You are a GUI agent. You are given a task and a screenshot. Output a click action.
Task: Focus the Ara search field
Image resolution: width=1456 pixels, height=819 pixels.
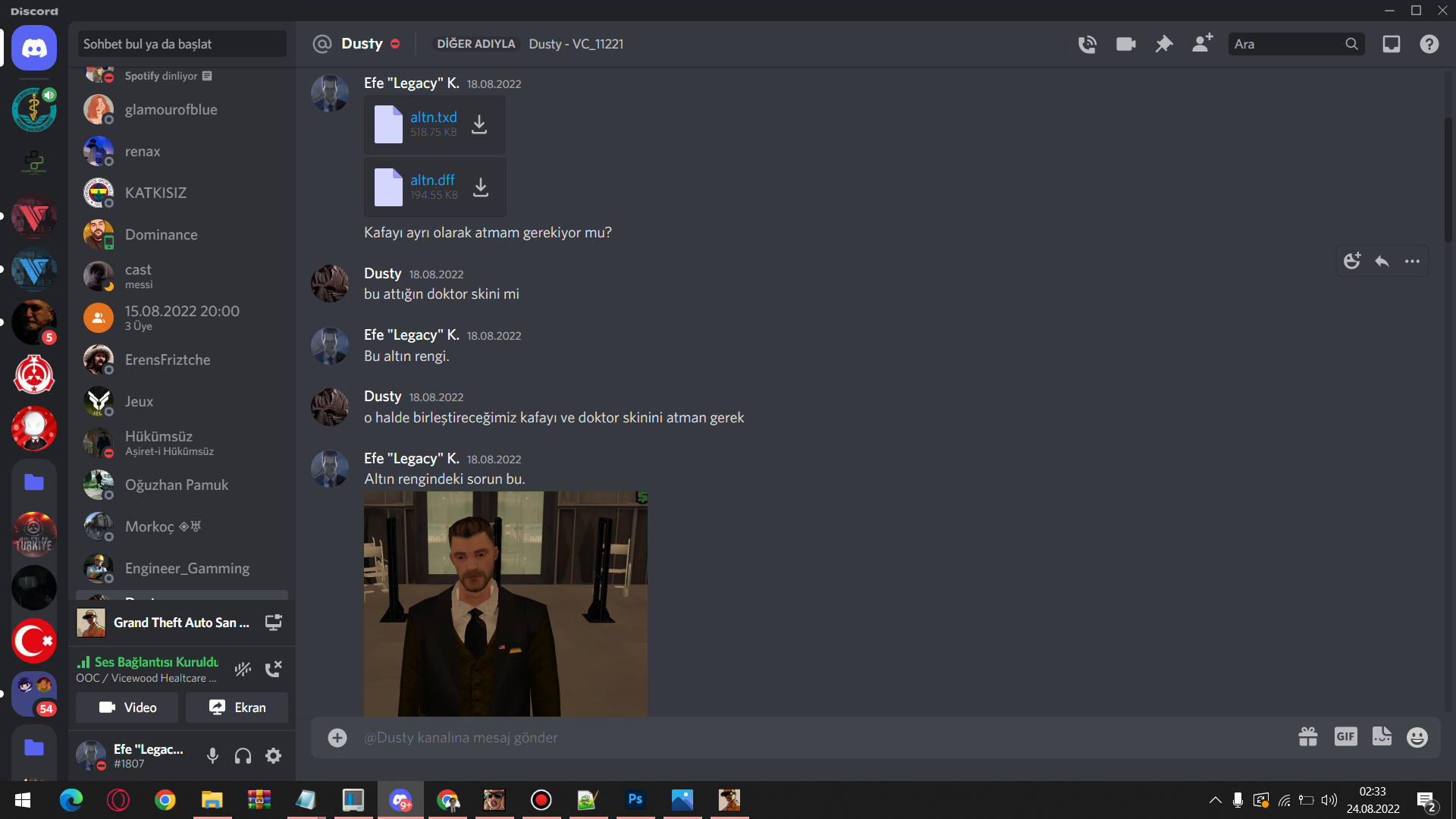pos(1296,44)
